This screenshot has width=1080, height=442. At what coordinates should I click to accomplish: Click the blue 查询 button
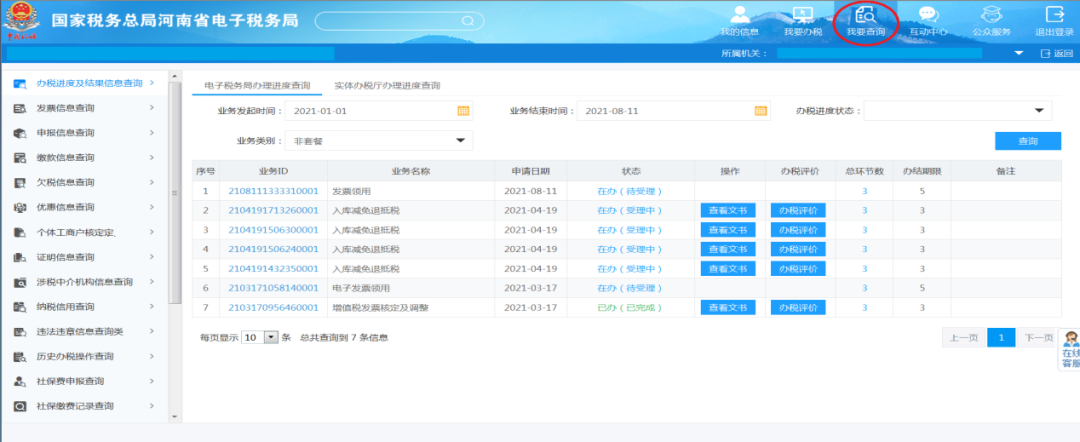pos(1027,141)
